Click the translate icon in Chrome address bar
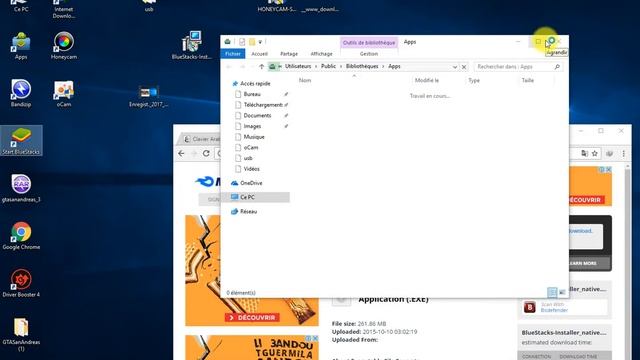This screenshot has width=640, height=360. pos(584,153)
